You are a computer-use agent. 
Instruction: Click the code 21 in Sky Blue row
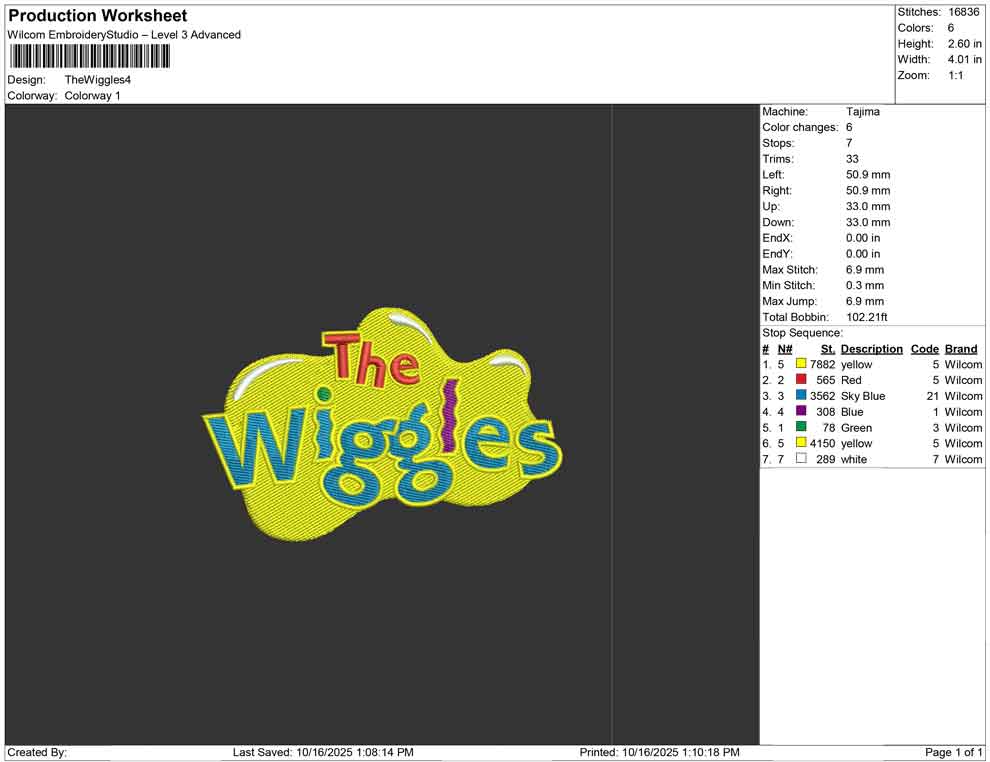click(x=933, y=396)
